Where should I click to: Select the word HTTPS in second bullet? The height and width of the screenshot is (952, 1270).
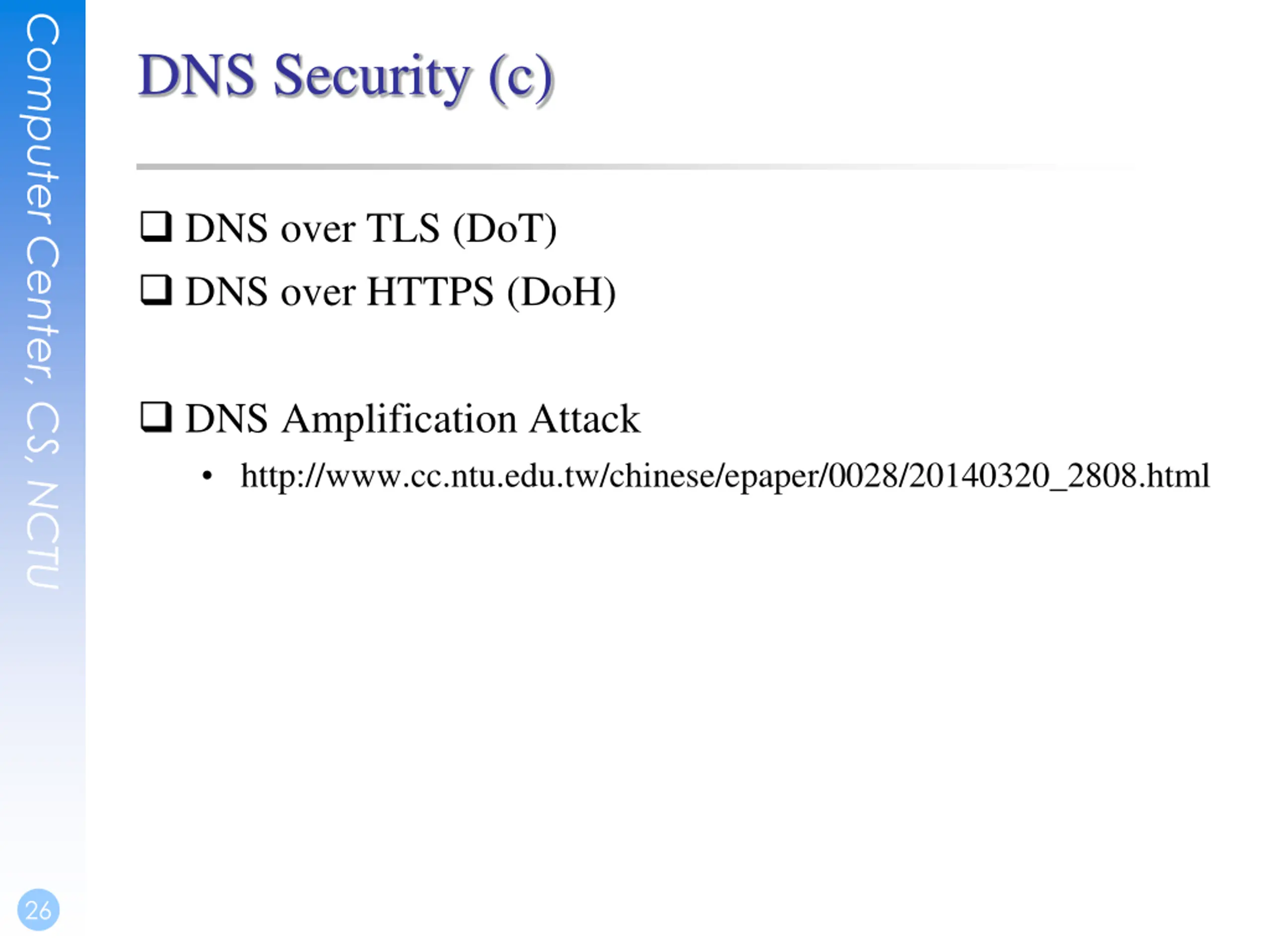click(x=430, y=292)
